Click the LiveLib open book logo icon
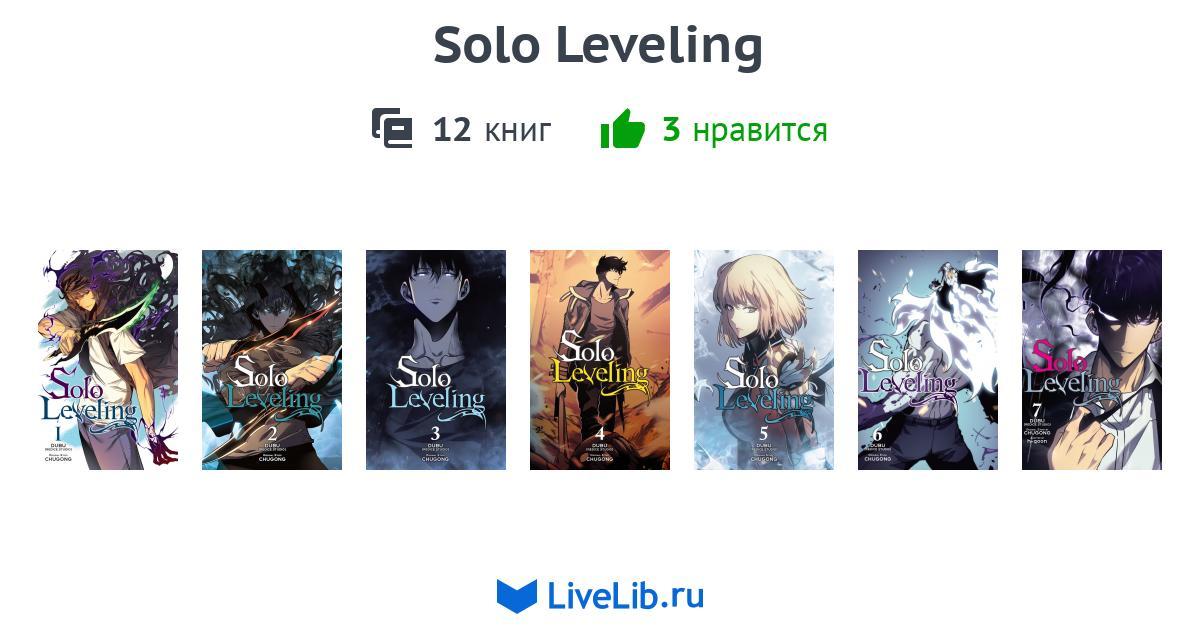The height and width of the screenshot is (630, 1200). [517, 596]
